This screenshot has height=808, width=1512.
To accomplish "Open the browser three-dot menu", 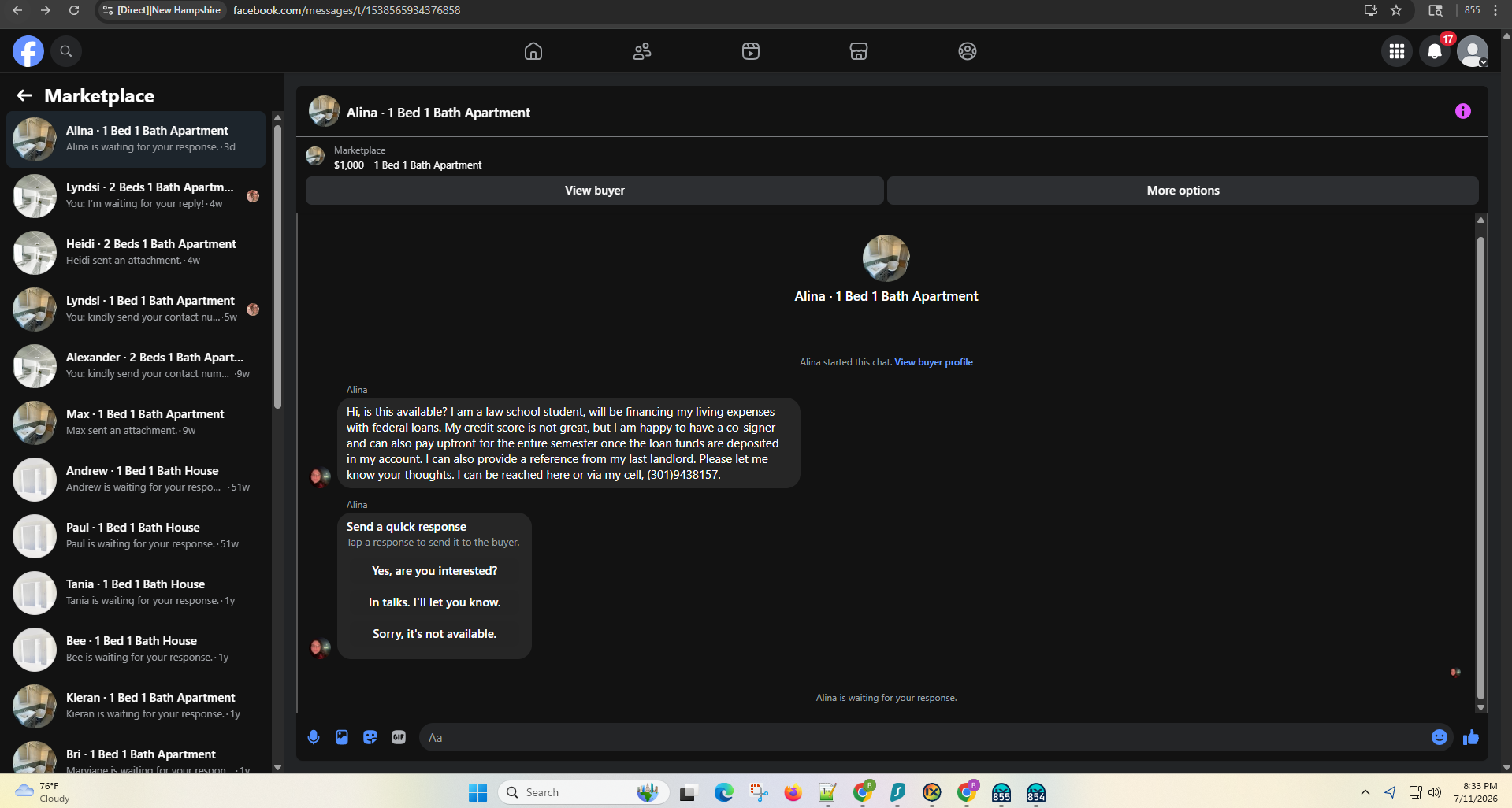I will click(x=1495, y=10).
